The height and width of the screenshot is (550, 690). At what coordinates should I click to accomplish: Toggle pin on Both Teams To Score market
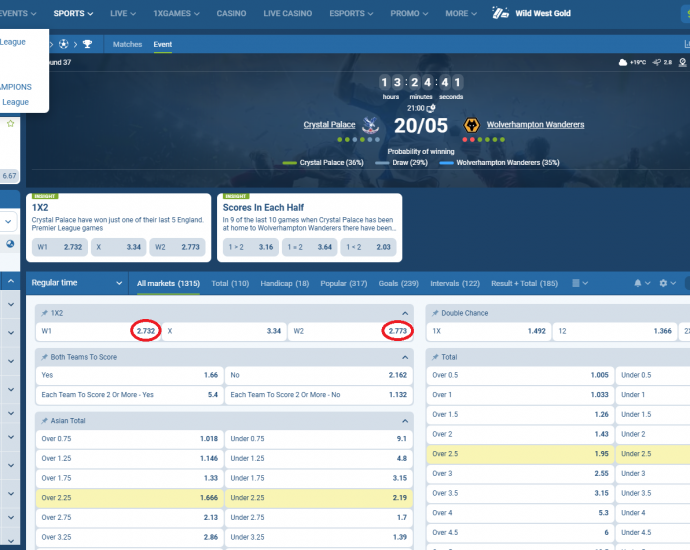click(44, 357)
